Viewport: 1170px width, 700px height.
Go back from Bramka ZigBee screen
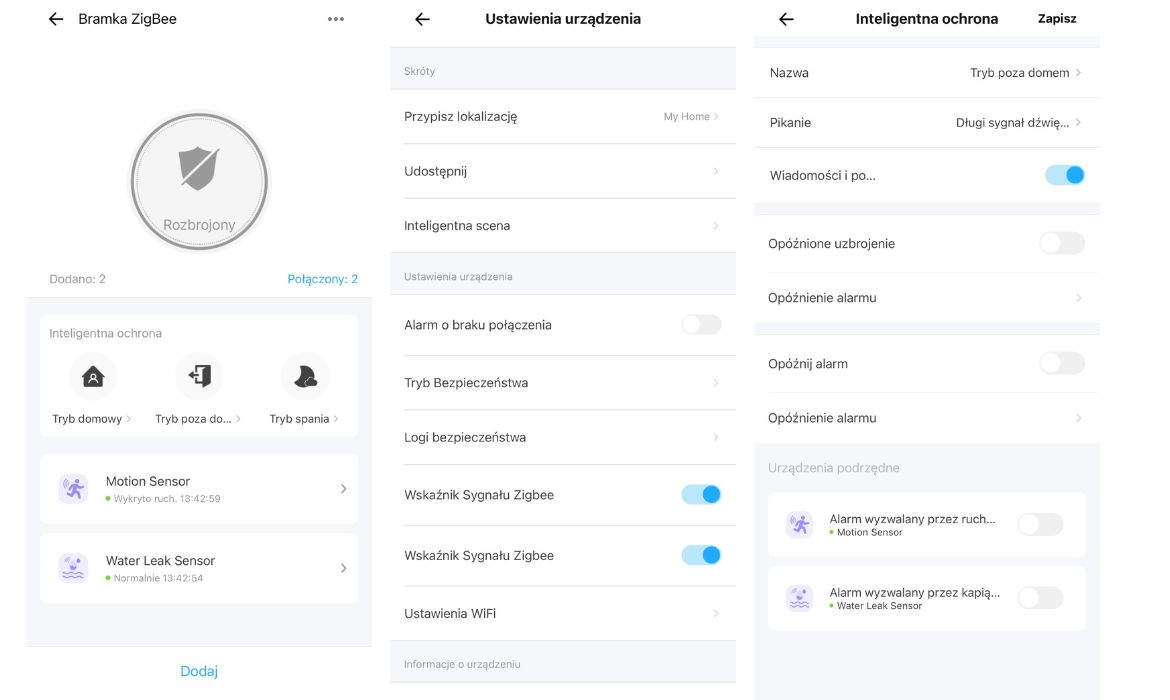point(56,19)
